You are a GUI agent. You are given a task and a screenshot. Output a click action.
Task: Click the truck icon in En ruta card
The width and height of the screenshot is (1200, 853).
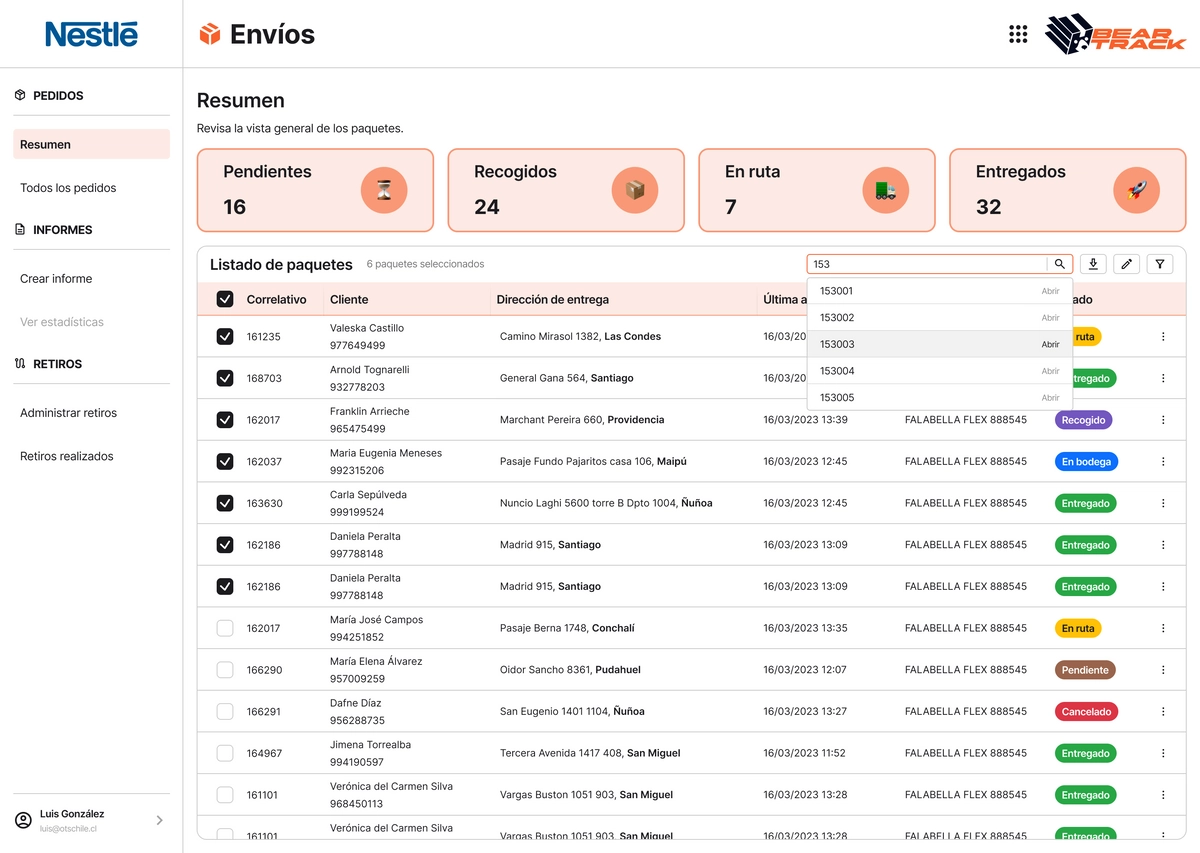(x=885, y=190)
